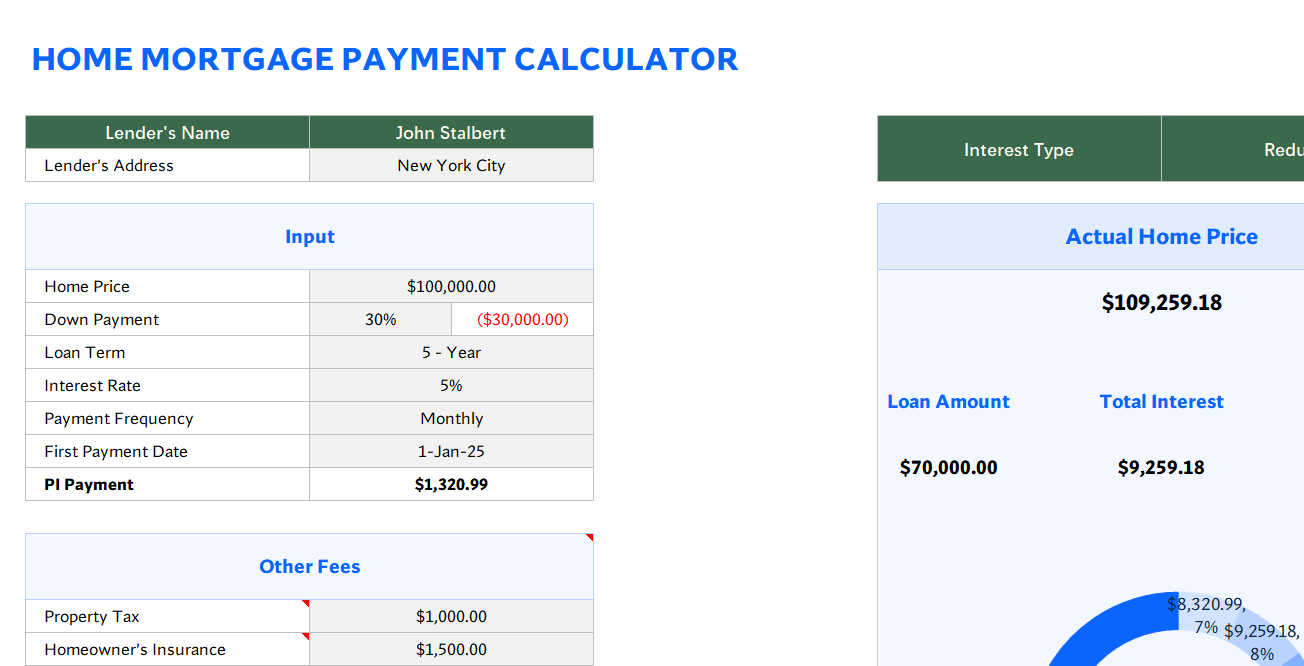
Task: Click the Loan Term label cell
Action: coord(167,352)
